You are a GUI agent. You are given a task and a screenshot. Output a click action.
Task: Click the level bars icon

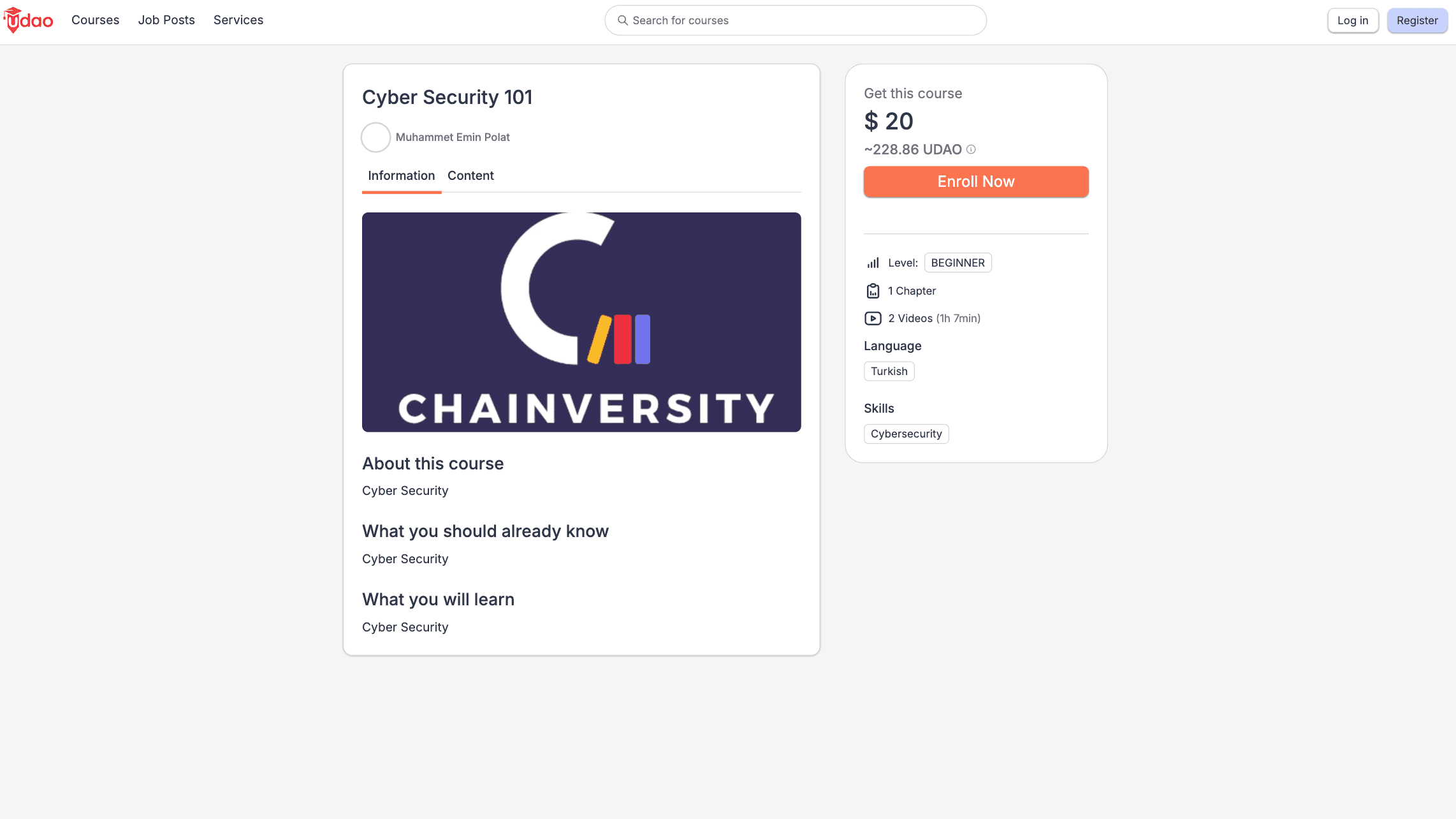[873, 263]
